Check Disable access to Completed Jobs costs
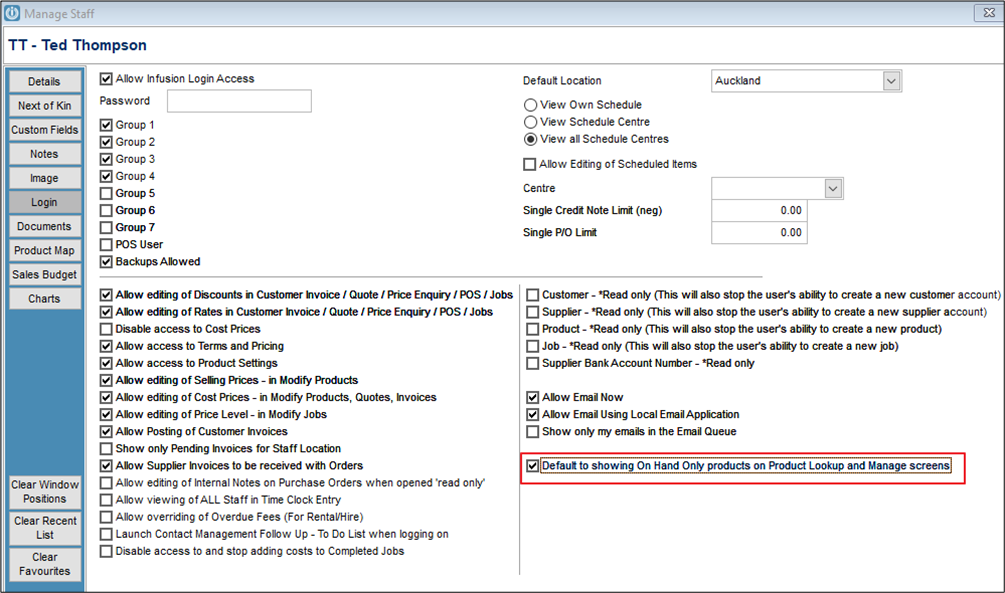Screen dimensions: 1005x593 [106, 551]
